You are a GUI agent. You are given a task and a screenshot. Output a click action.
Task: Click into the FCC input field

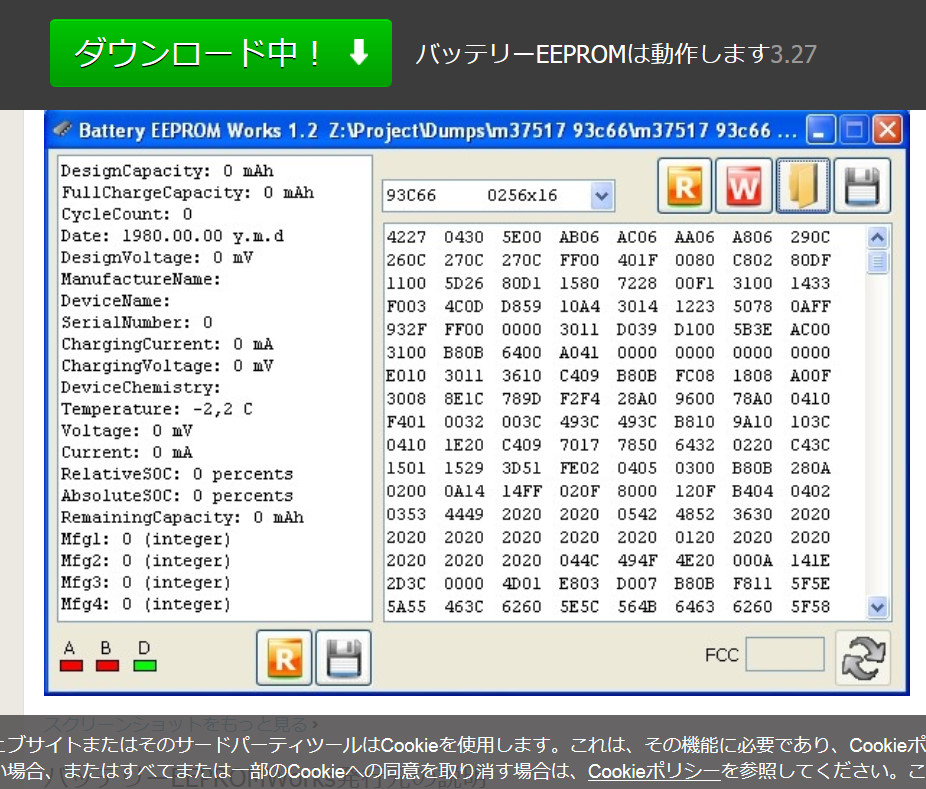(785, 654)
